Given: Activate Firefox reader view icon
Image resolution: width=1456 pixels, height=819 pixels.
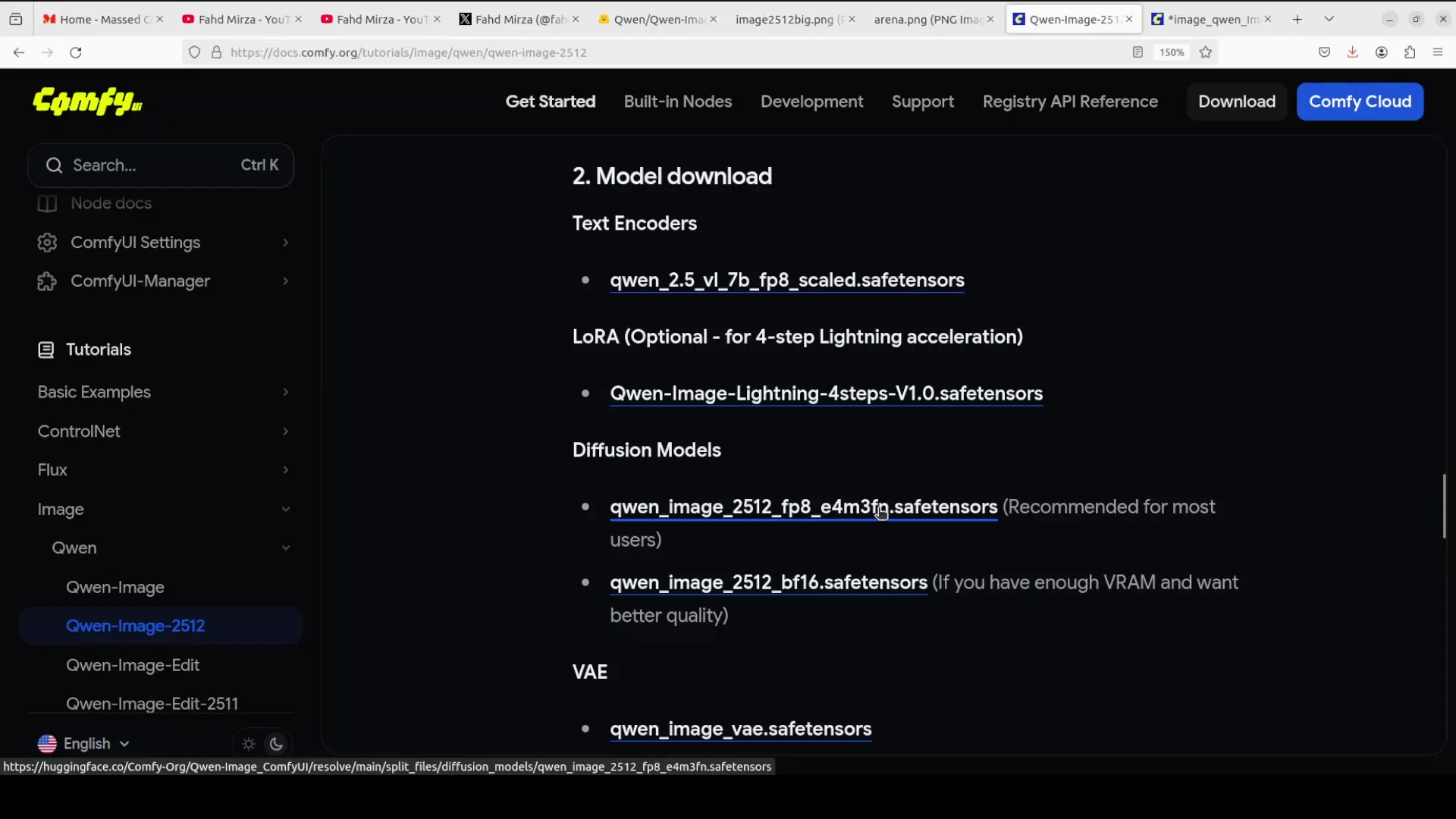Looking at the screenshot, I should (x=1137, y=52).
